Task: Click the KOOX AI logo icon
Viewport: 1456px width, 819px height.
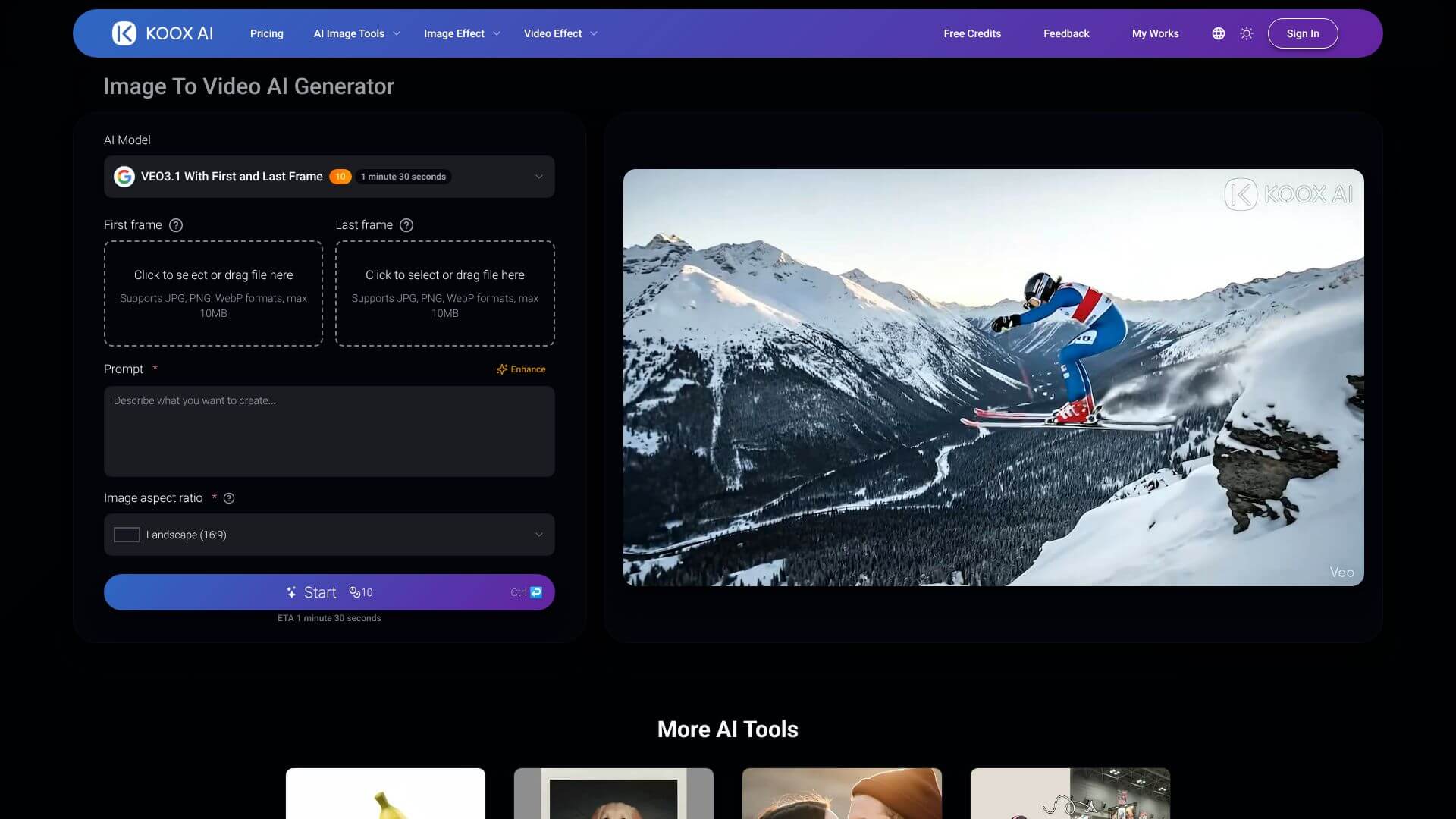Action: (x=124, y=33)
